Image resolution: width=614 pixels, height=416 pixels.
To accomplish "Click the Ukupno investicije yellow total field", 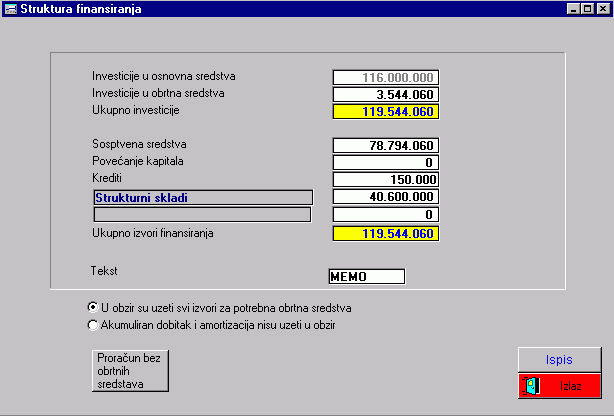I will coord(386,112).
